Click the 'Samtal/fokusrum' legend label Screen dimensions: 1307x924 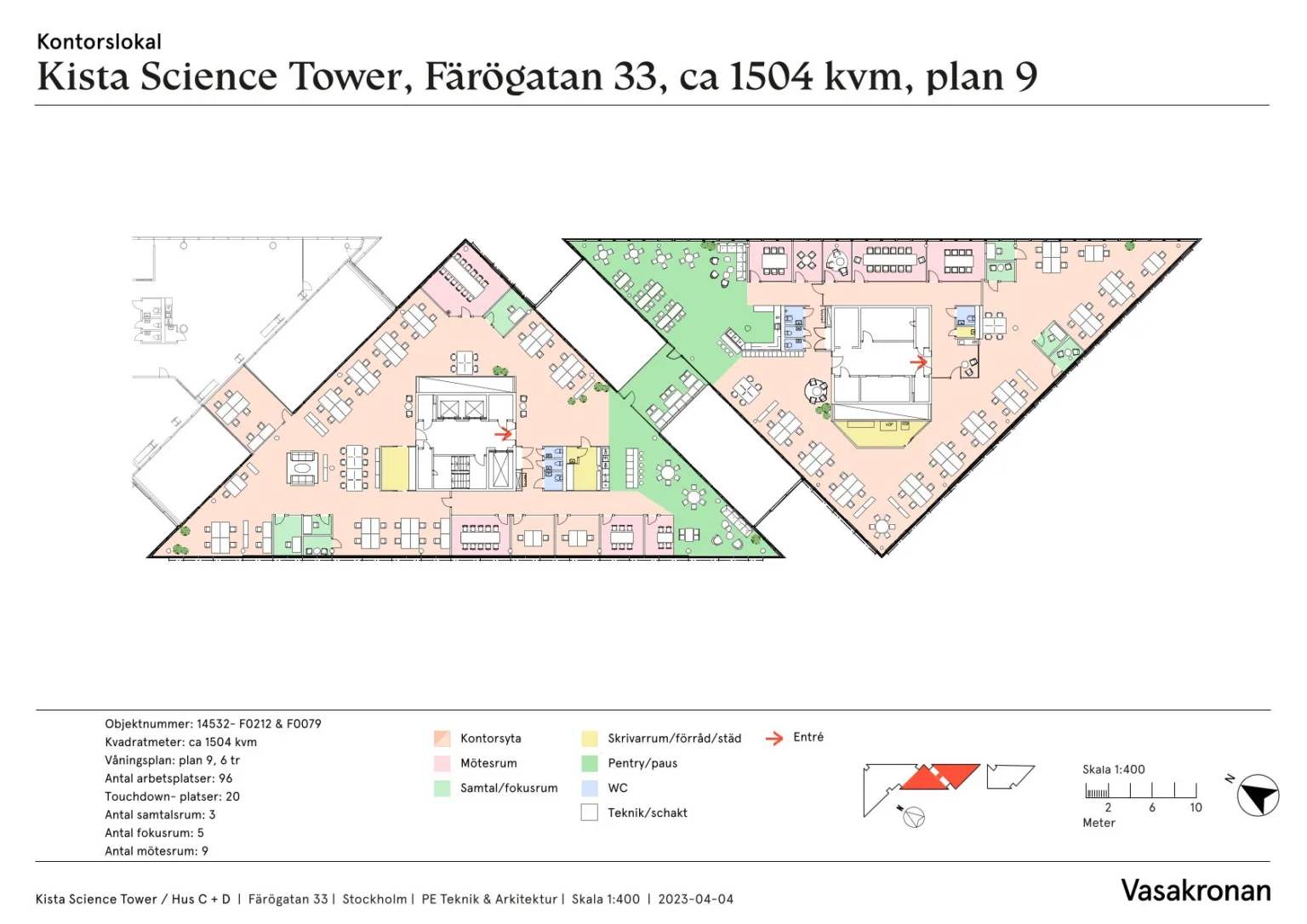pyautogui.click(x=509, y=788)
